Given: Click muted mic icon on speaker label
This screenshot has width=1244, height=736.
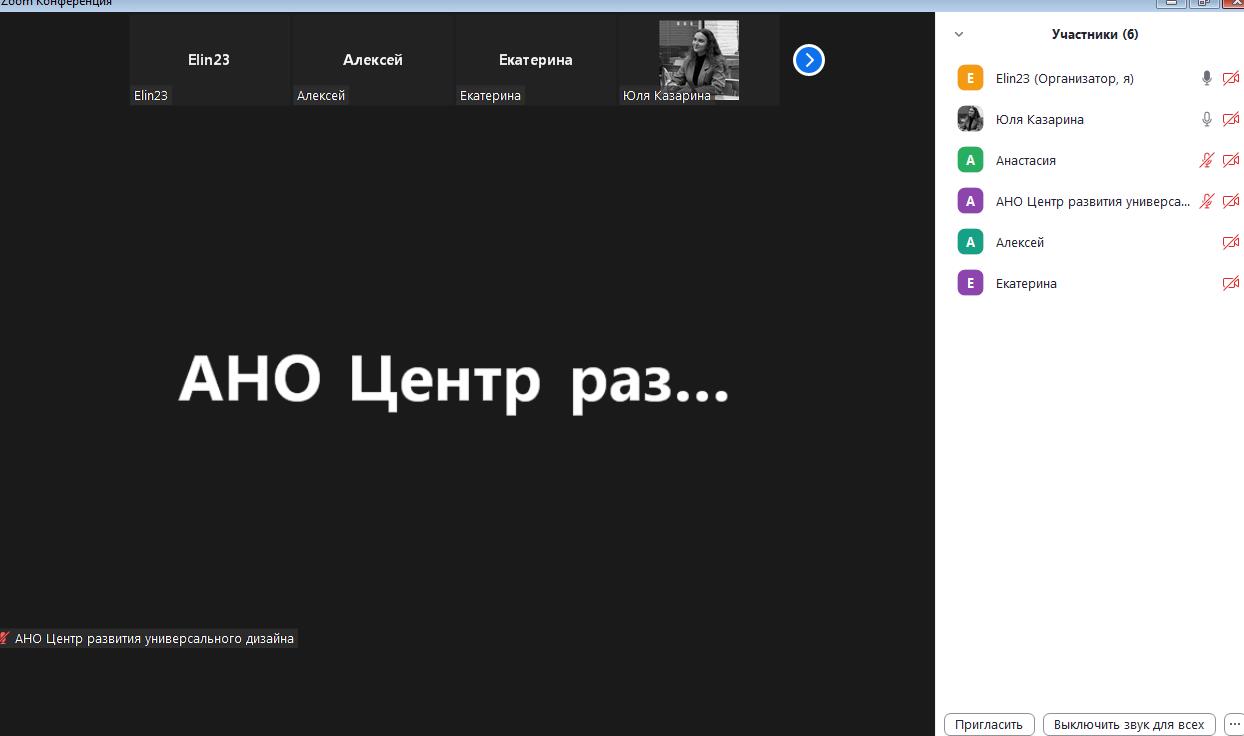Looking at the screenshot, I should [x=5, y=638].
